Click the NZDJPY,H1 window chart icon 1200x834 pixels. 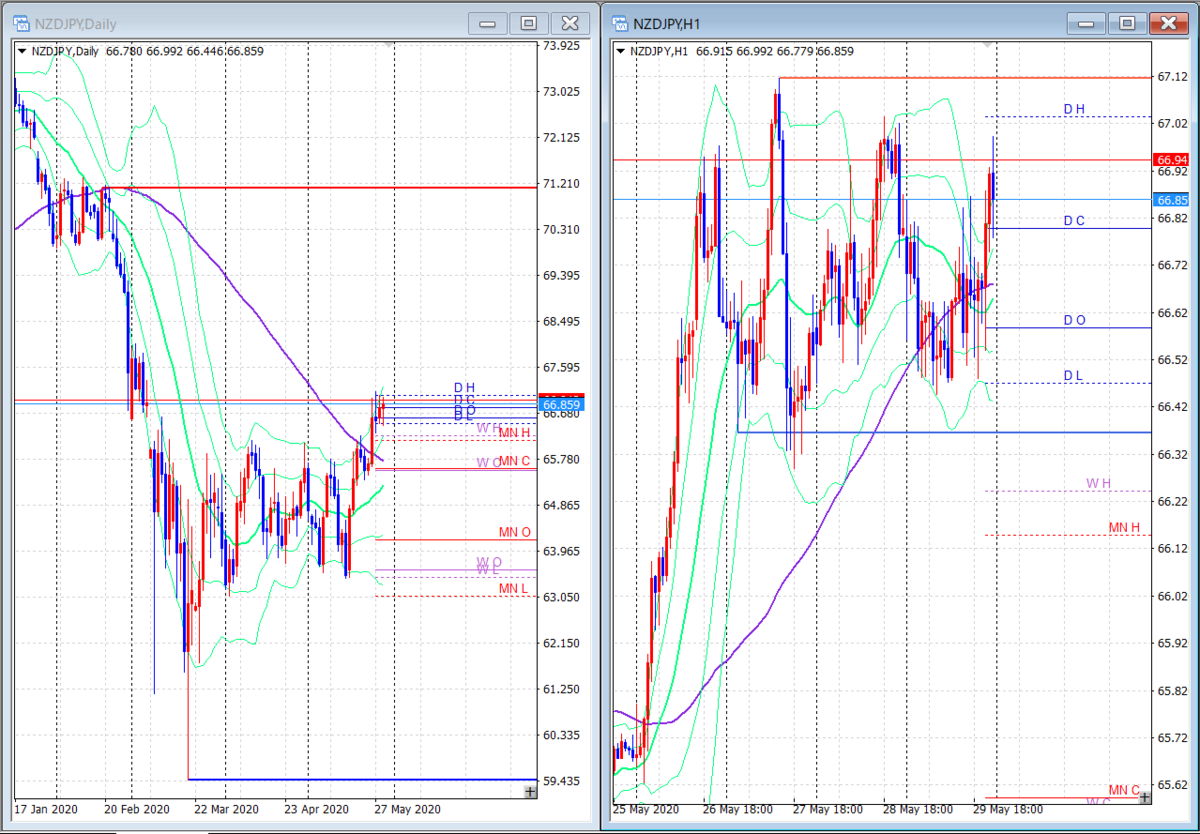(620, 22)
